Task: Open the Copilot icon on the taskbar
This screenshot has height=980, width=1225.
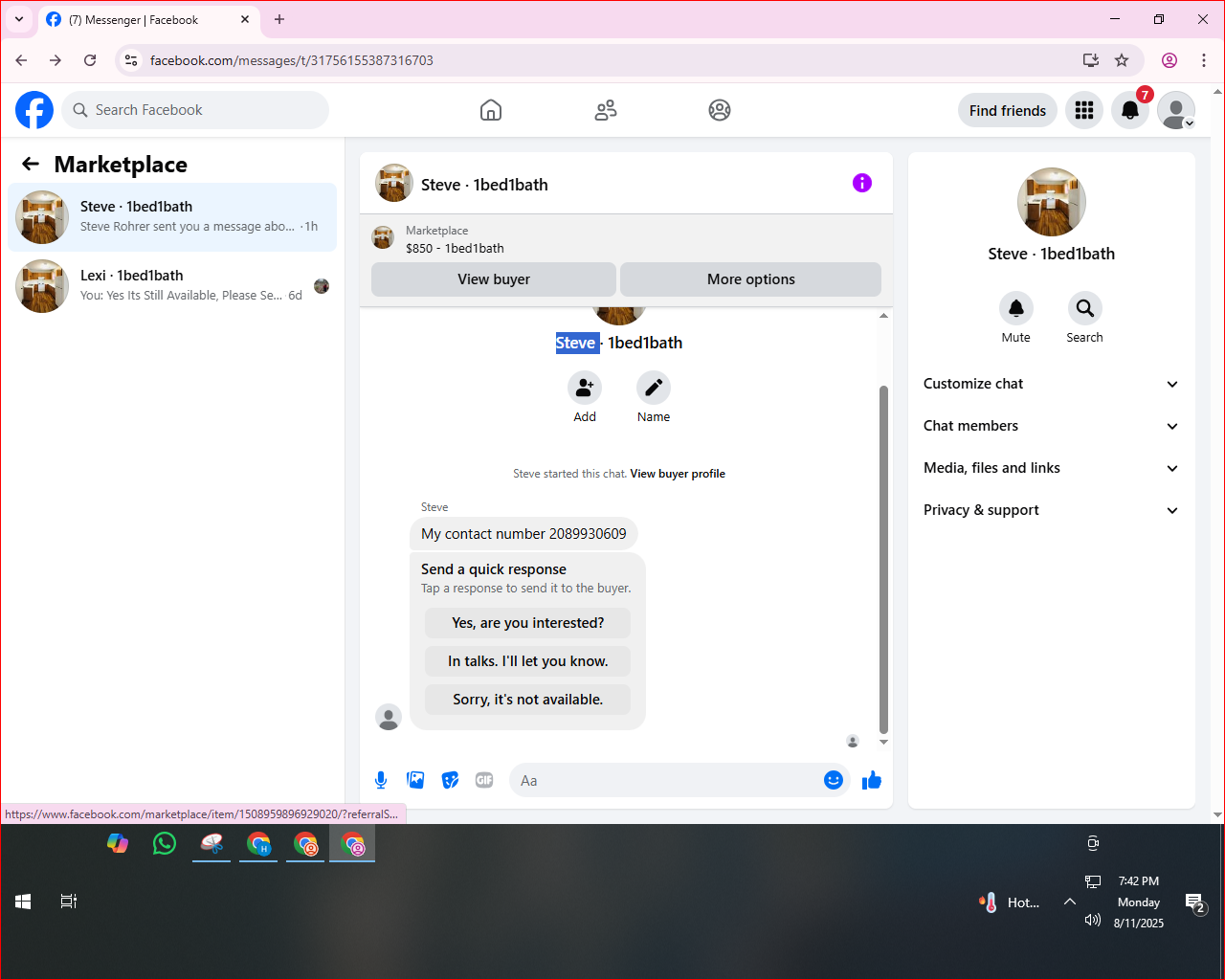Action: coord(118,843)
